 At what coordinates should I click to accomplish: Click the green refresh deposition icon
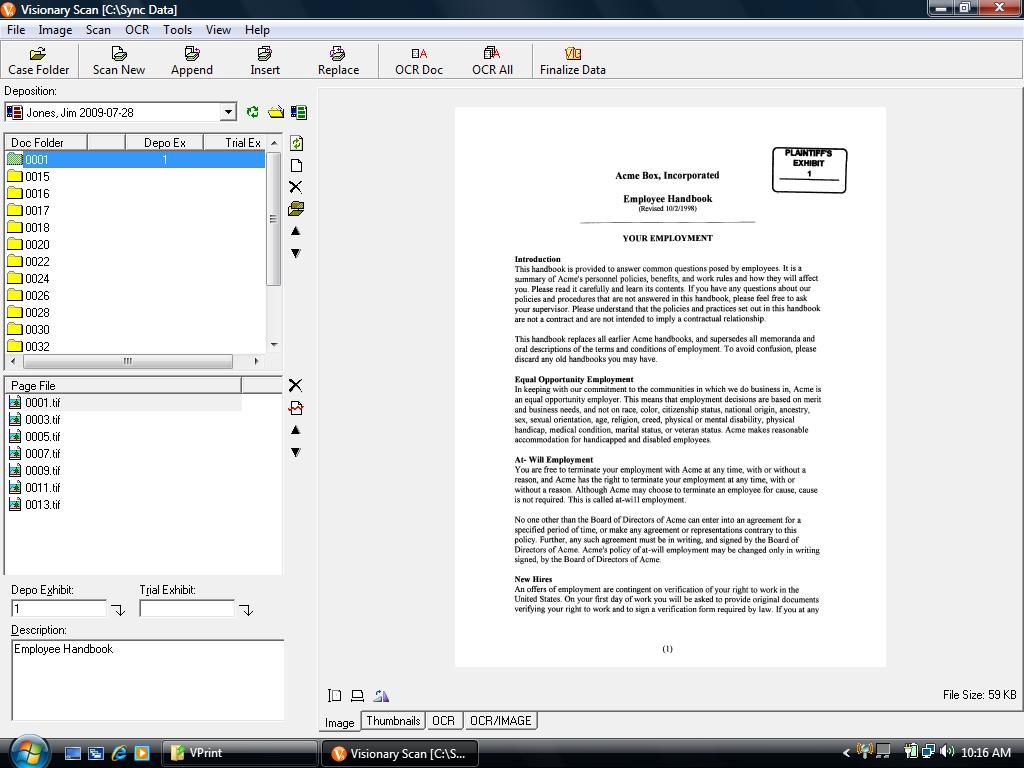(x=253, y=112)
